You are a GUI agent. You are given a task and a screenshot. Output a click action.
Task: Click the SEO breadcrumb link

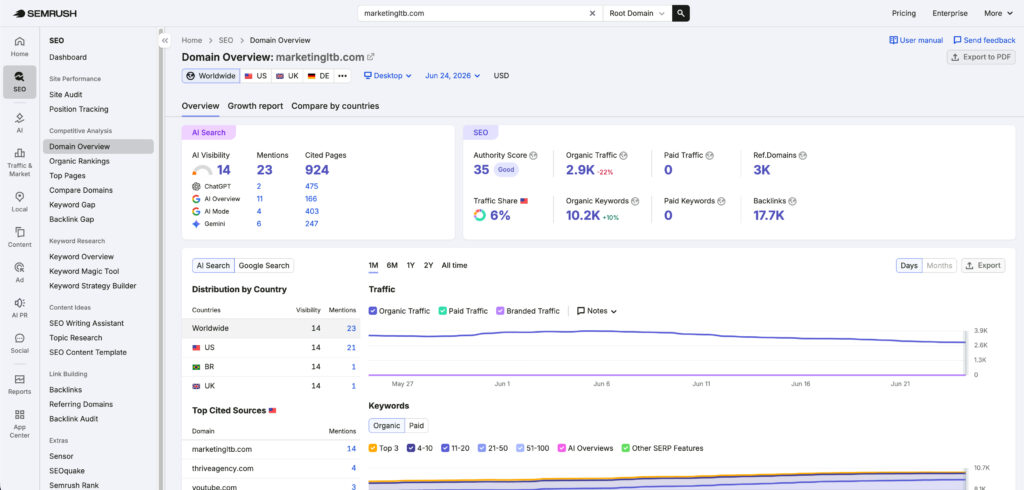coord(226,41)
